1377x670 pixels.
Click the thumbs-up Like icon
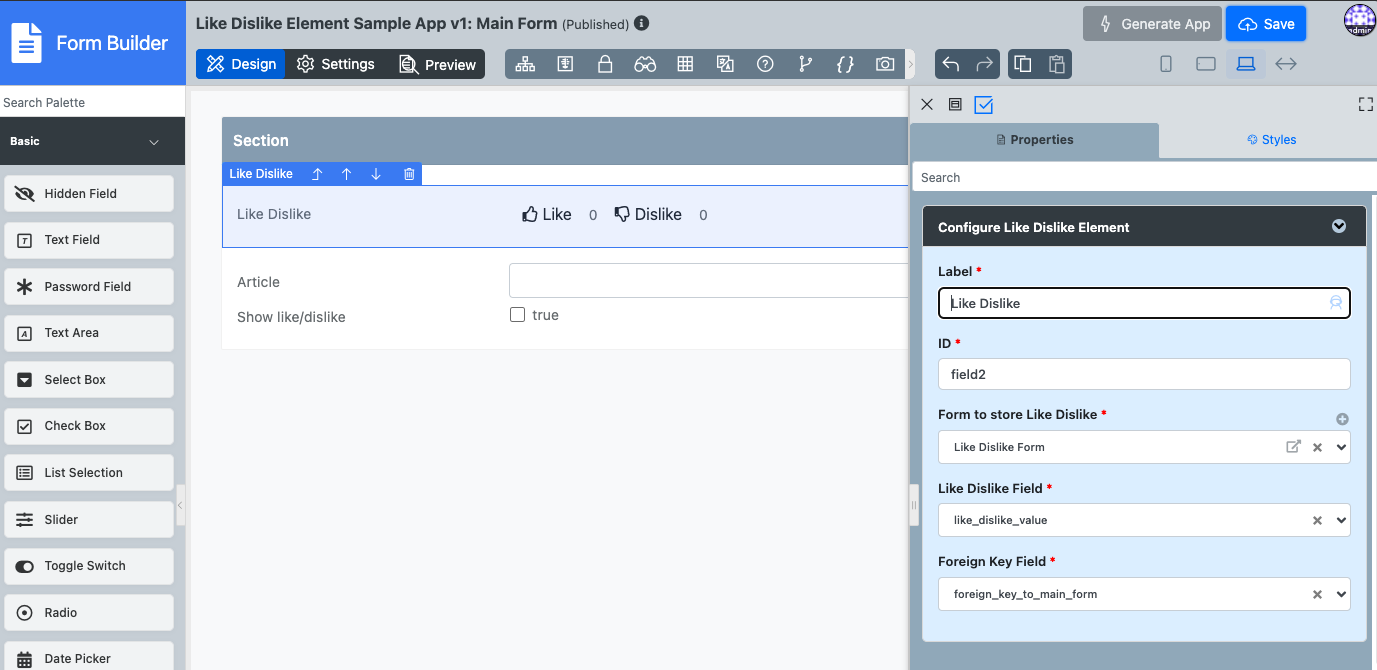pos(530,214)
